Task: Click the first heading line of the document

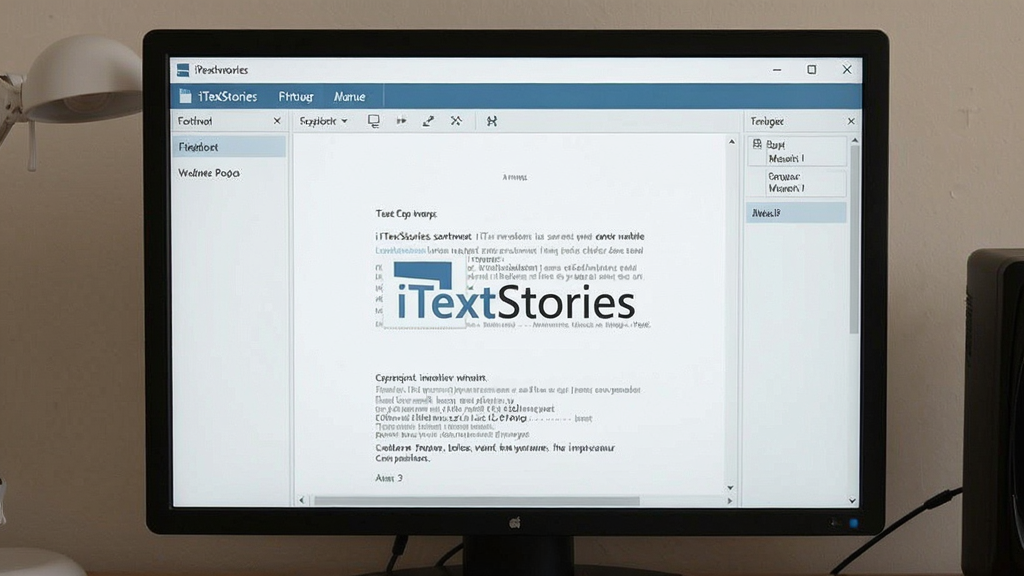Action: point(406,214)
